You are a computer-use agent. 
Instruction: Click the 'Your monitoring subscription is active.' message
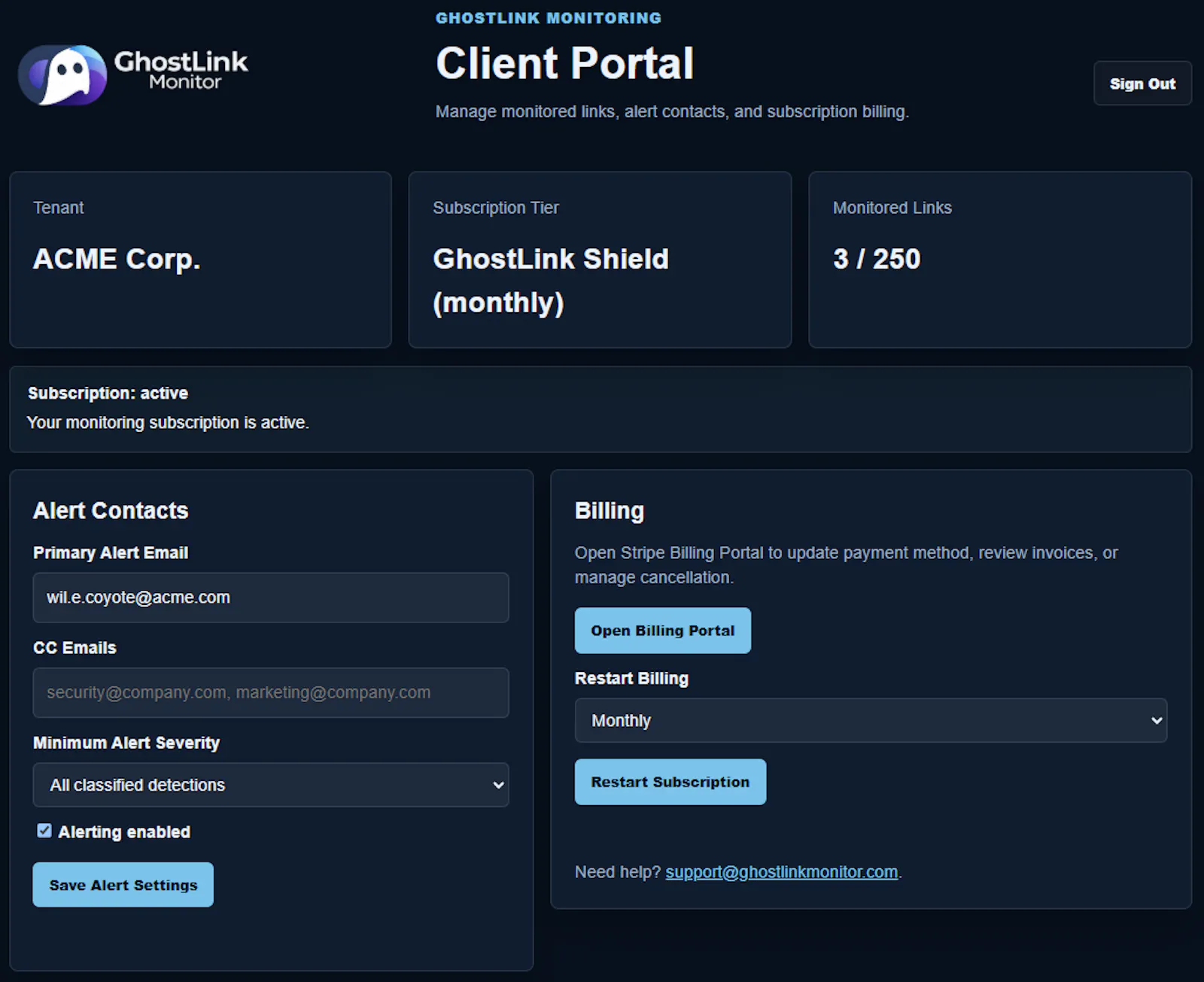pyautogui.click(x=168, y=423)
